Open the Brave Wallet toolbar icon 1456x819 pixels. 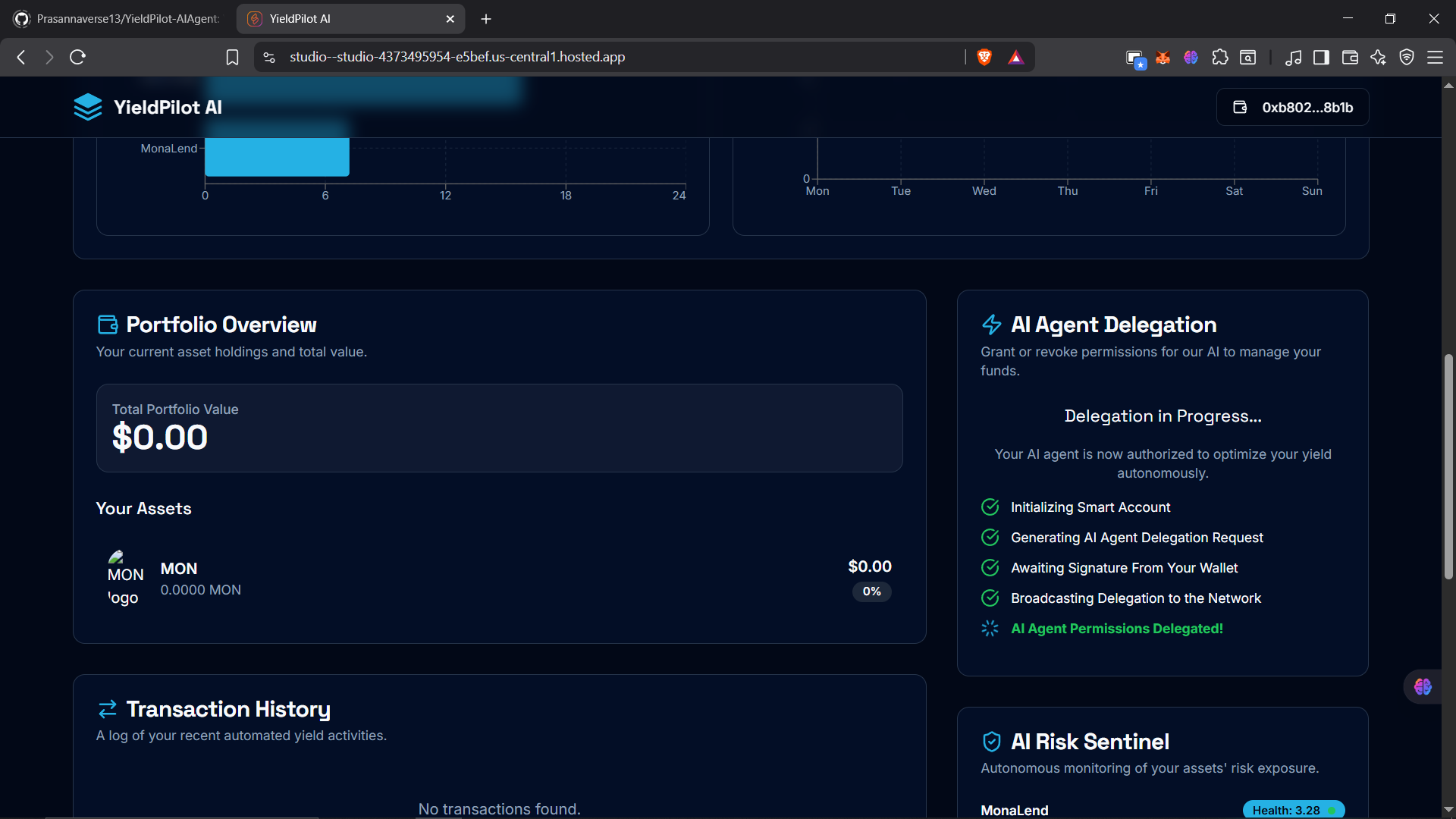(1350, 58)
